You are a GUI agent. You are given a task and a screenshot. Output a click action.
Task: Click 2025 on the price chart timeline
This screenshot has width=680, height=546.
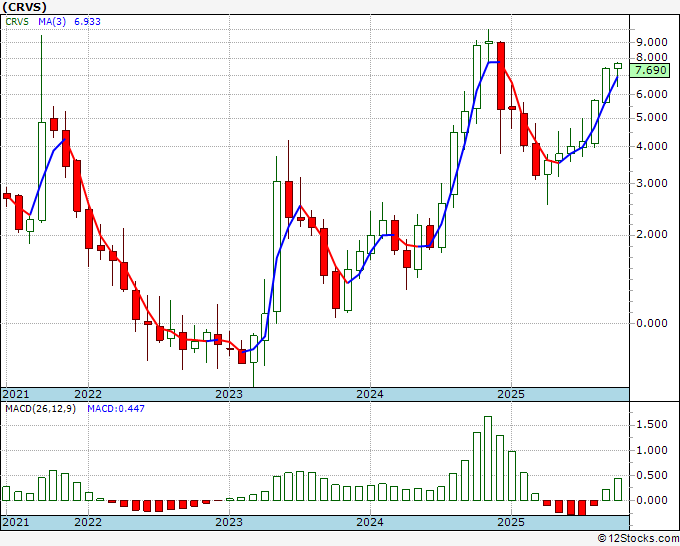point(511,394)
